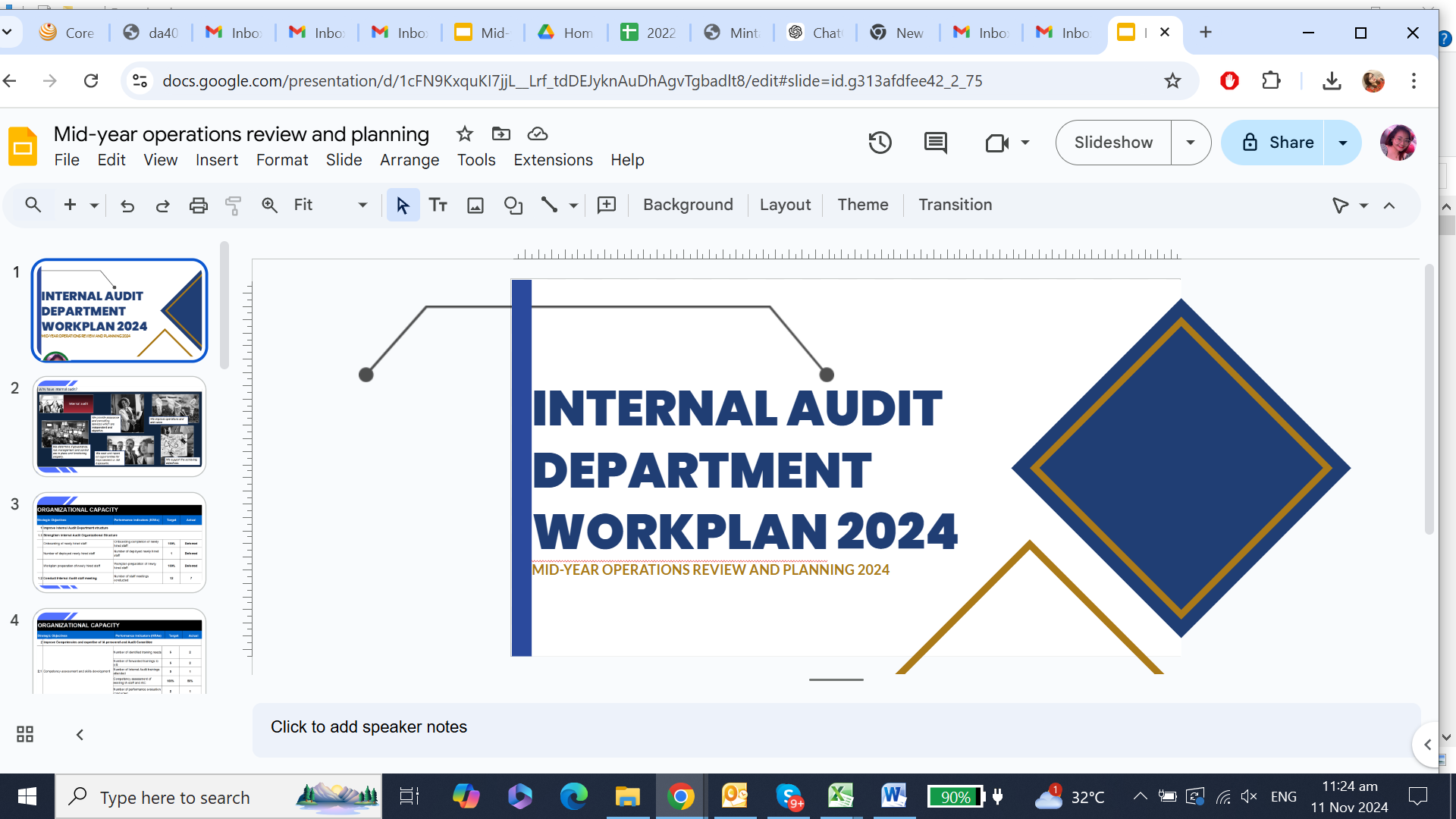
Task: Open version history clock icon
Action: pos(880,143)
